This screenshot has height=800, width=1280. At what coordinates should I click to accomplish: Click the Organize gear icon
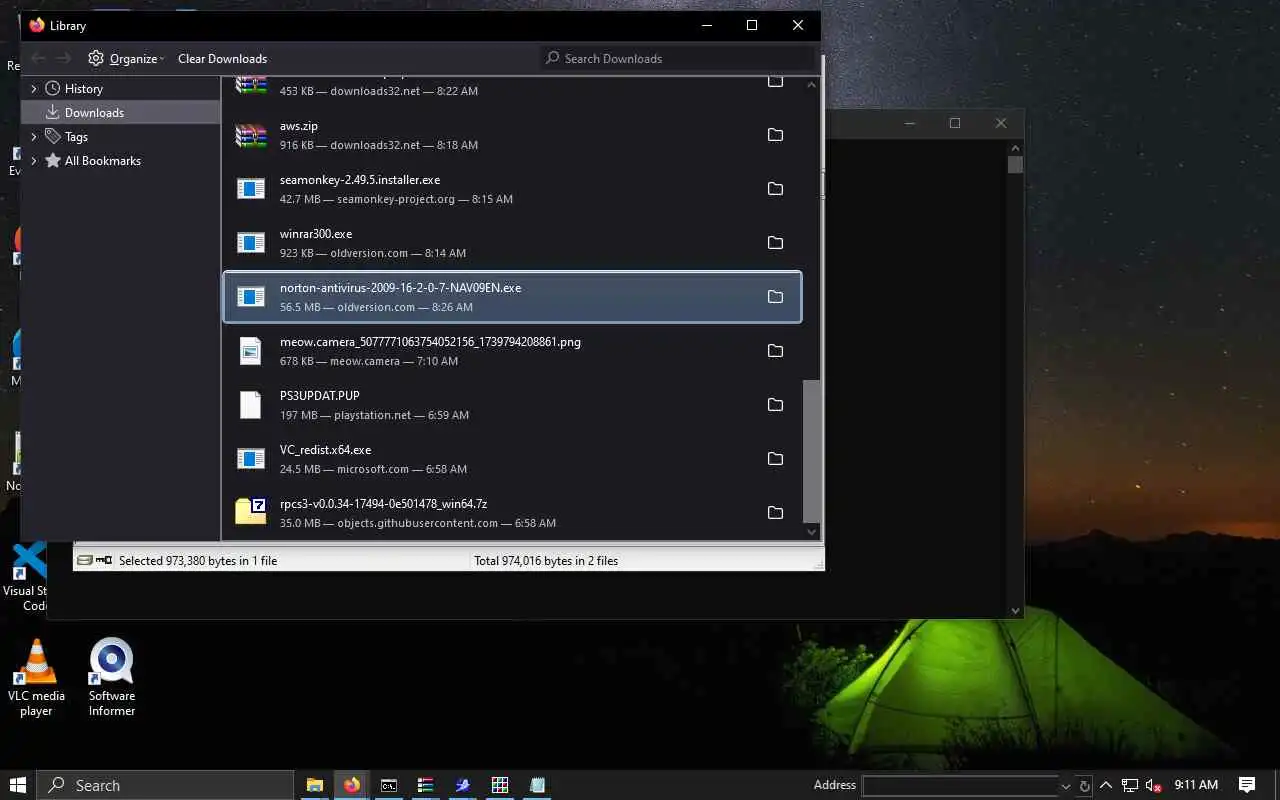[96, 58]
